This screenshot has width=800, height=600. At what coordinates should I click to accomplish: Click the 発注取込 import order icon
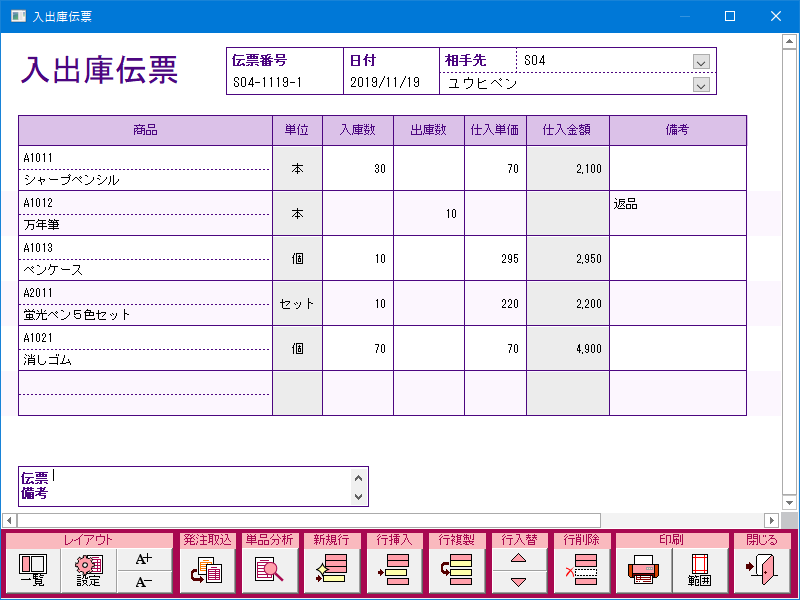point(207,570)
